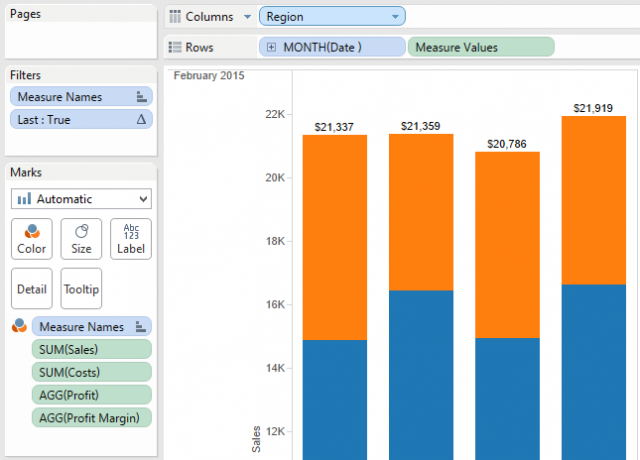This screenshot has height=460, width=640.
Task: Click the Columns shelf grid icon
Action: click(176, 17)
